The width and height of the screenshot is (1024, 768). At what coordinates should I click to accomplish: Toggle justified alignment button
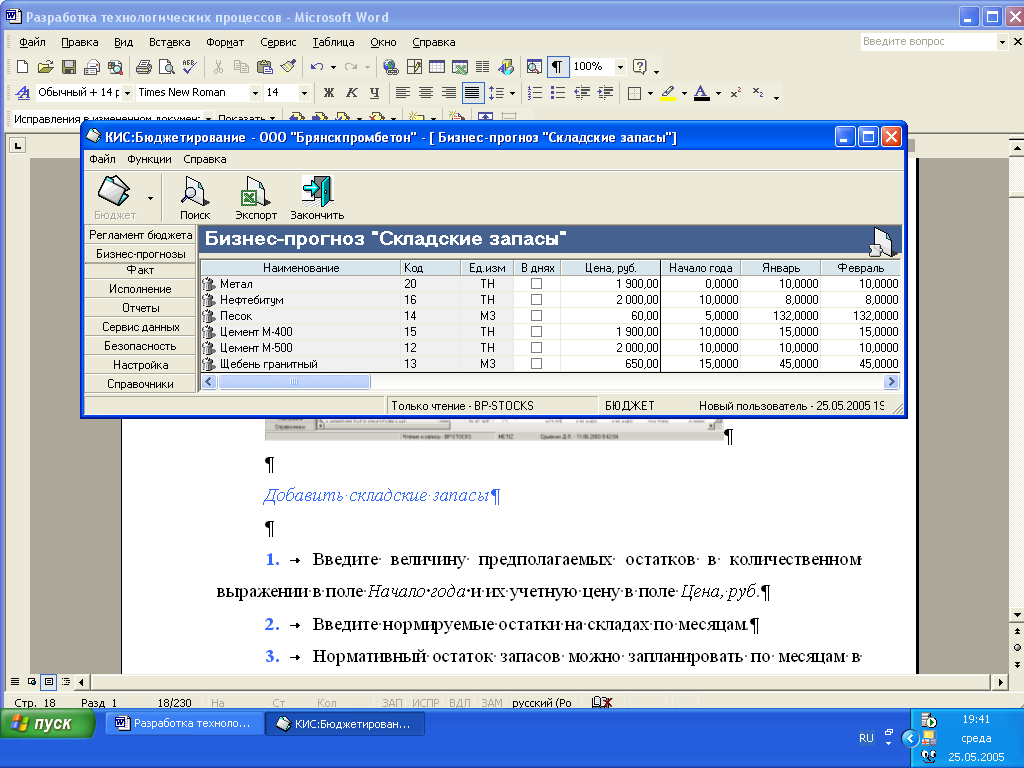(472, 93)
